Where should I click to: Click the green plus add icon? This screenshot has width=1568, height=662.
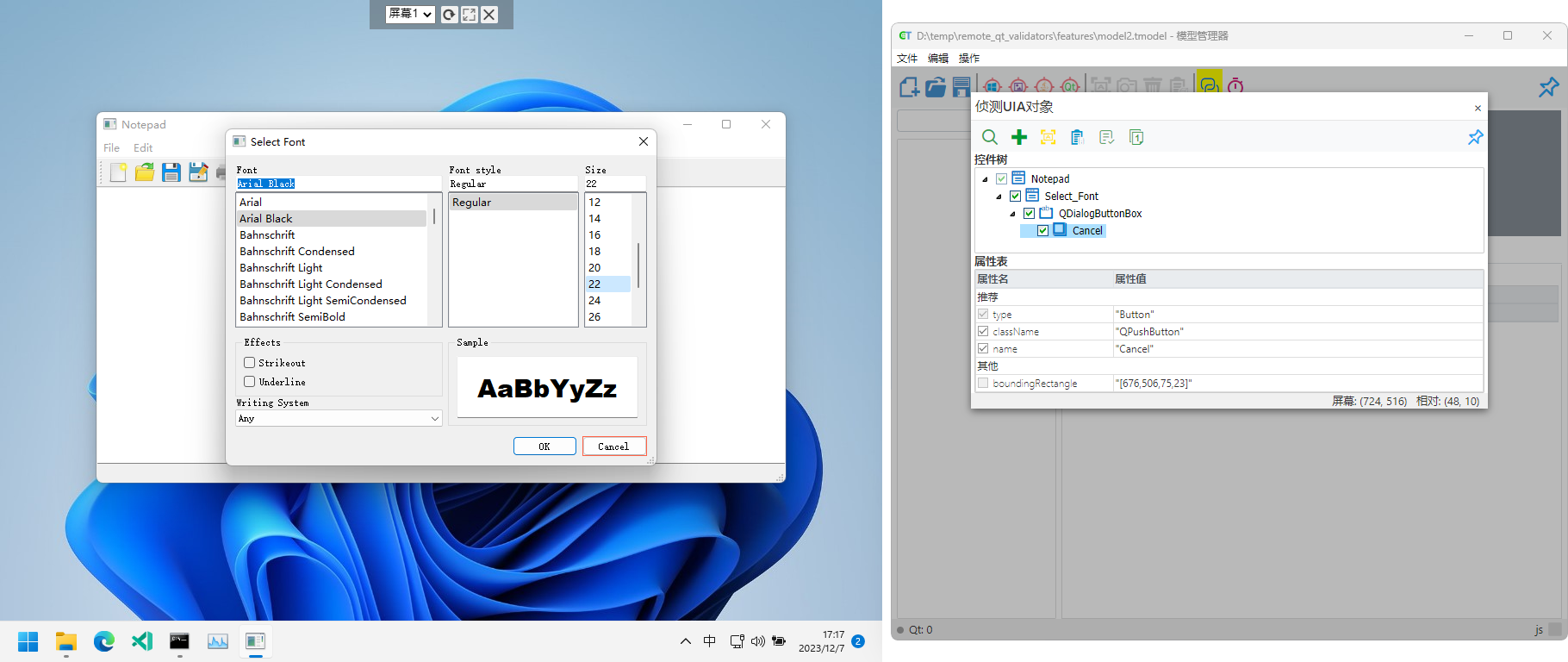(x=1019, y=137)
